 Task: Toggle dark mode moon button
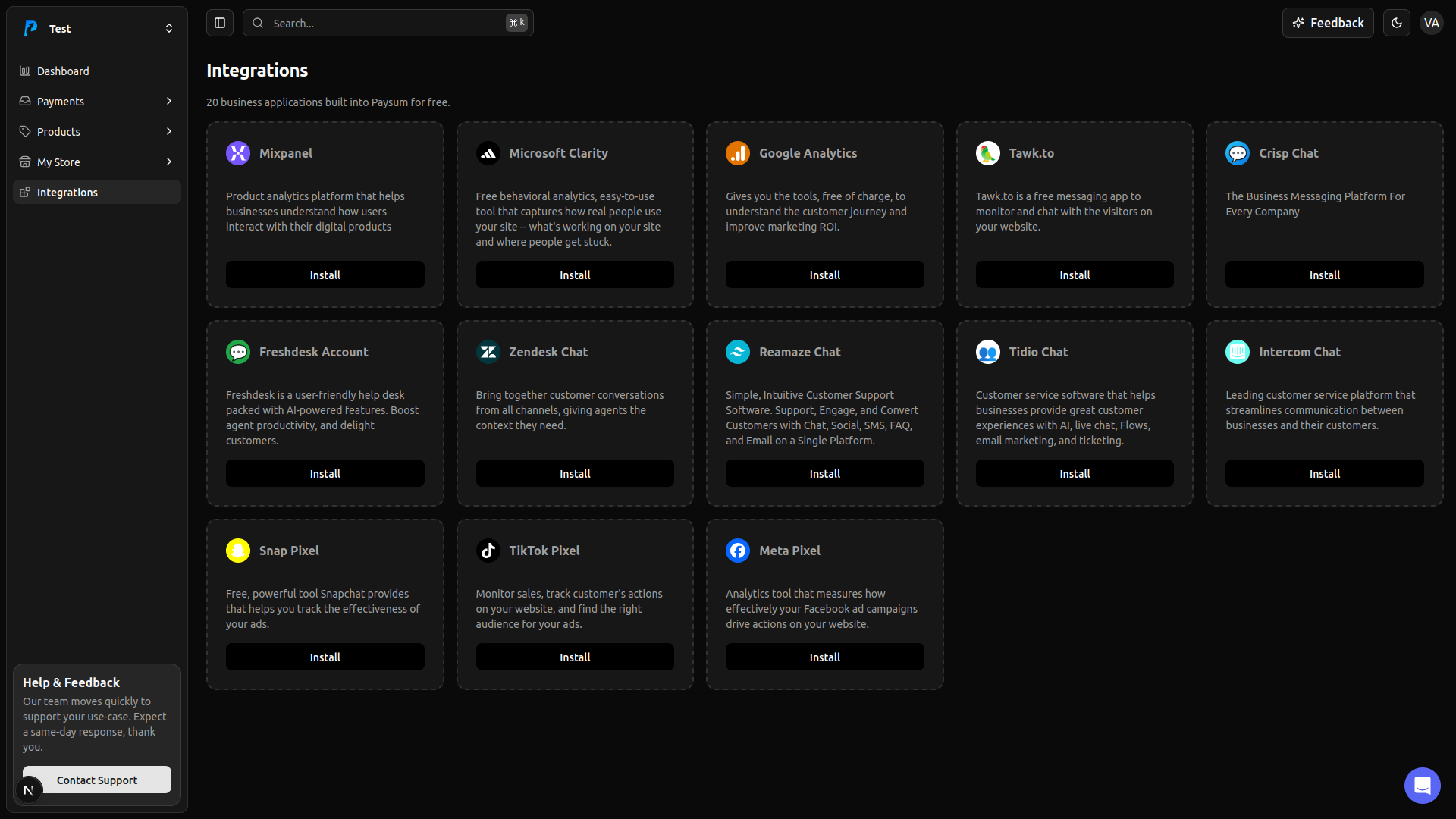coord(1396,23)
